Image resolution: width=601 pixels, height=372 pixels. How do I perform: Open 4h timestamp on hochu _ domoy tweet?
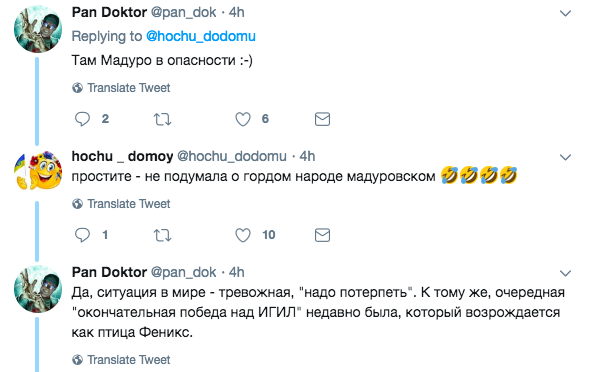[x=307, y=156]
